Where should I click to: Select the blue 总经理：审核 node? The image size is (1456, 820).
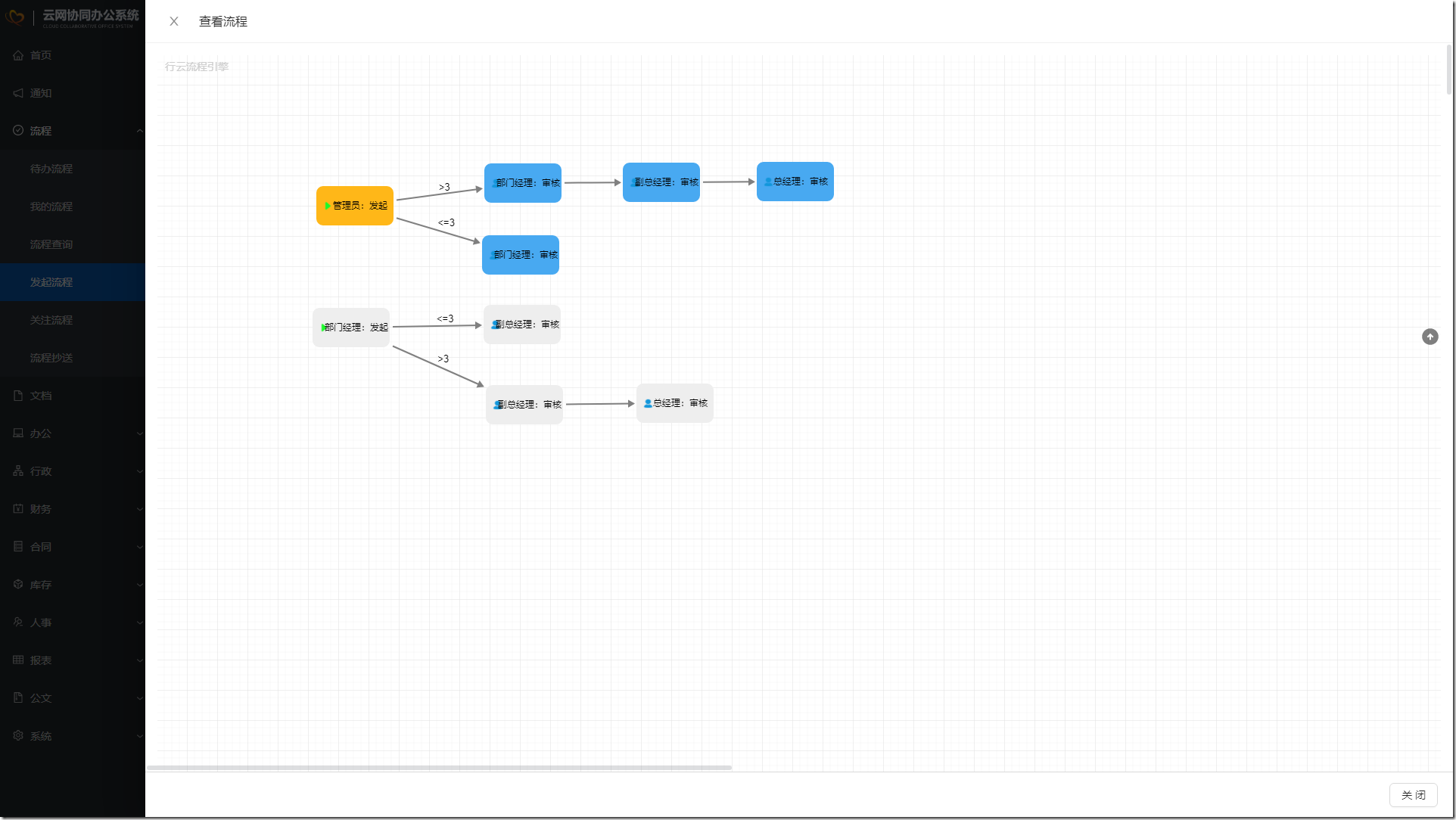point(795,182)
